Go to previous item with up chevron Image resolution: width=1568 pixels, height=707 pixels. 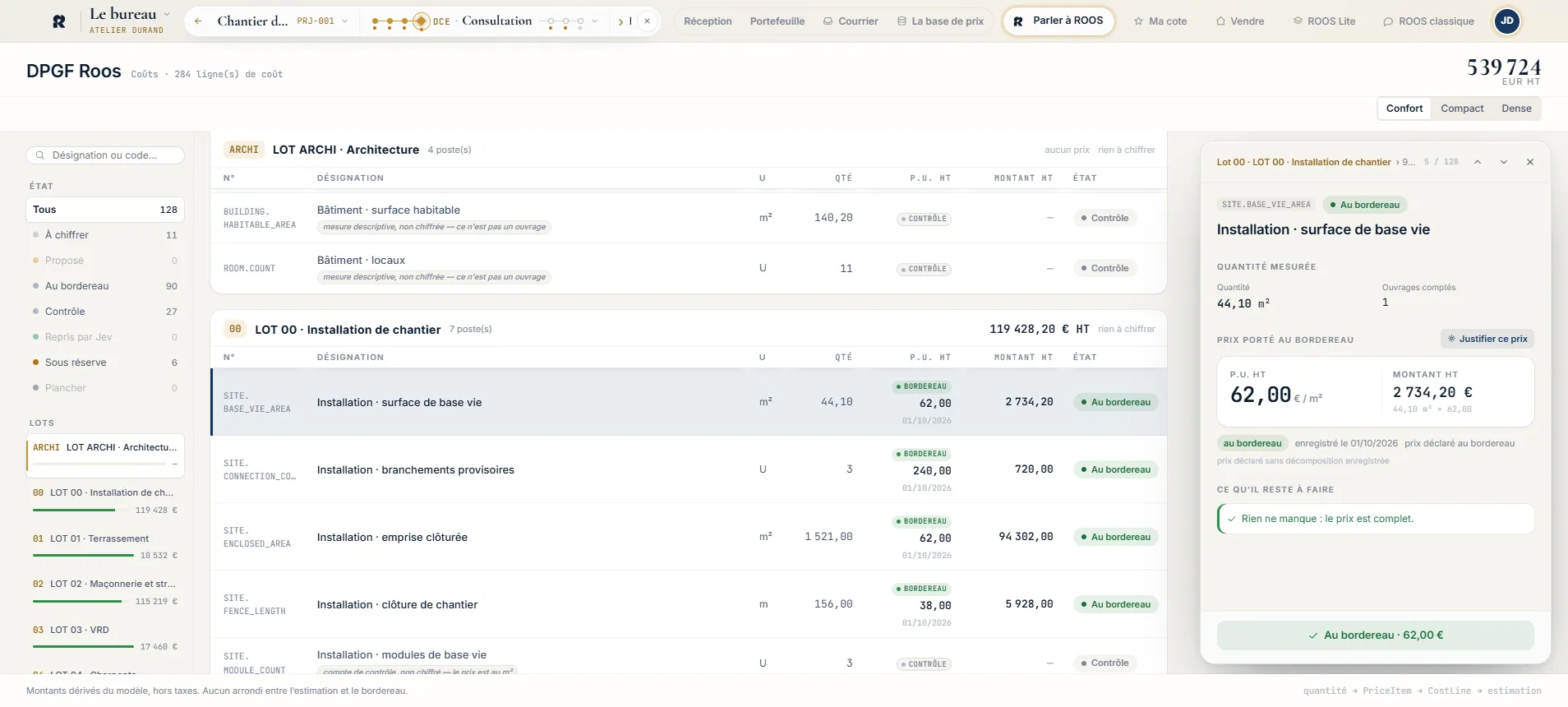[1478, 162]
